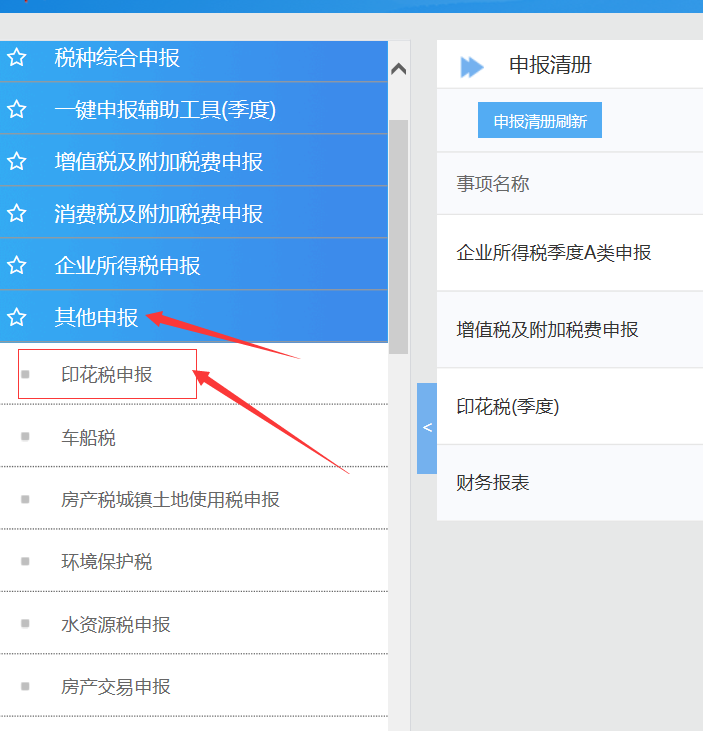
Task: Click the 申报清册 panel title
Action: pyautogui.click(x=550, y=65)
